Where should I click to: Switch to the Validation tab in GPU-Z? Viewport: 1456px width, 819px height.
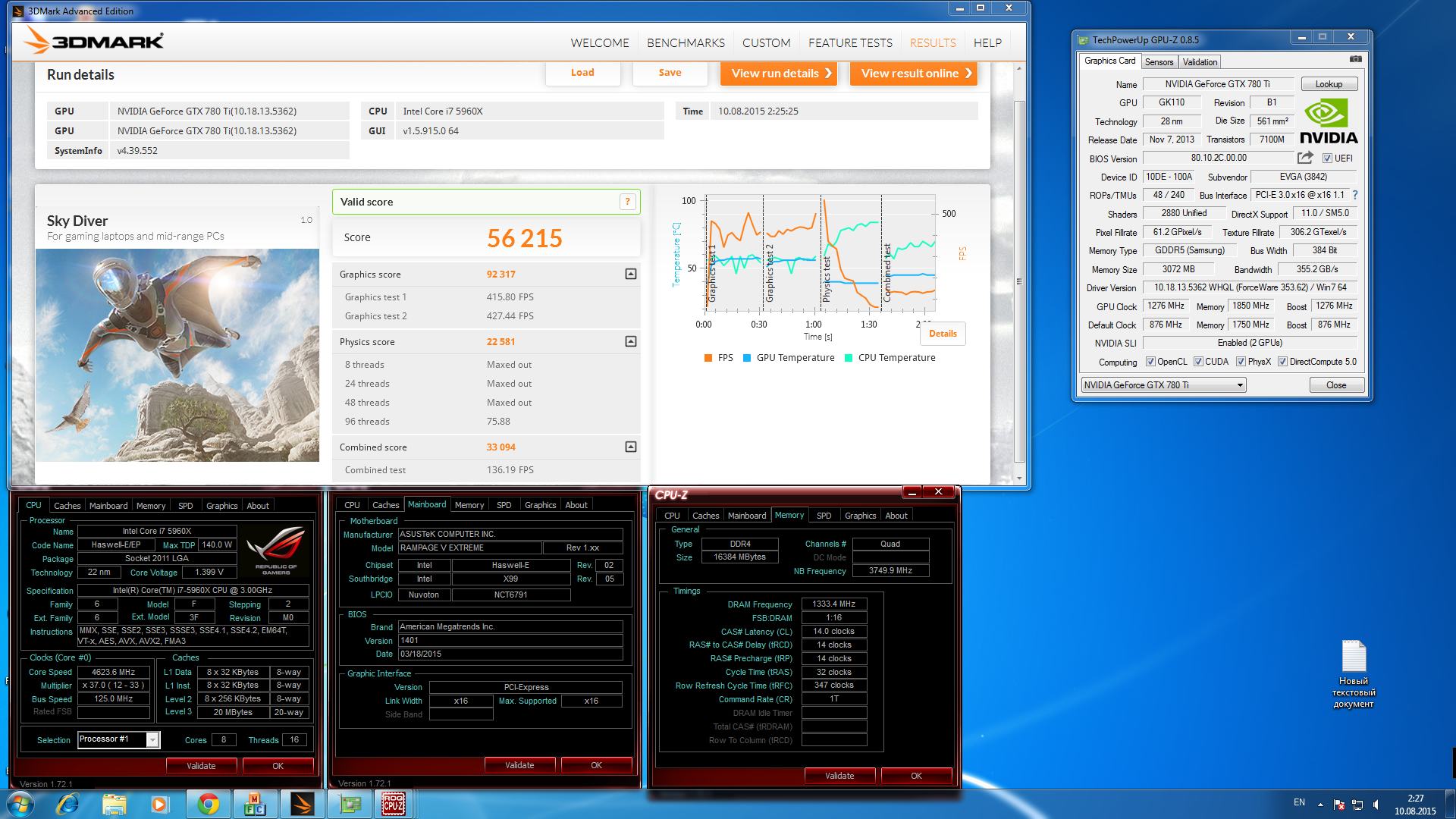pyautogui.click(x=1200, y=62)
